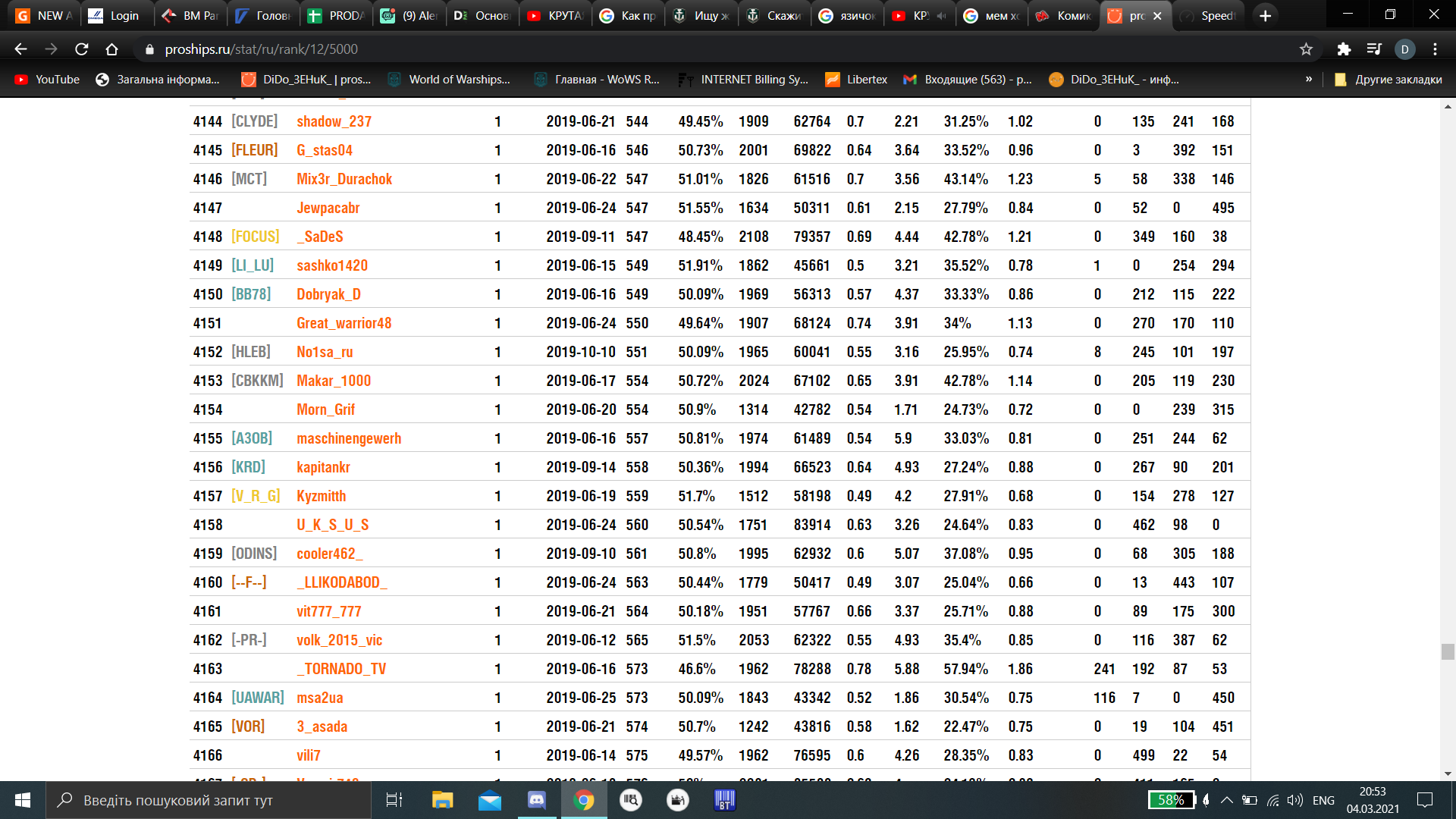This screenshot has height=819, width=1456.
Task: Click the page scrollbar thumb
Action: [1448, 651]
